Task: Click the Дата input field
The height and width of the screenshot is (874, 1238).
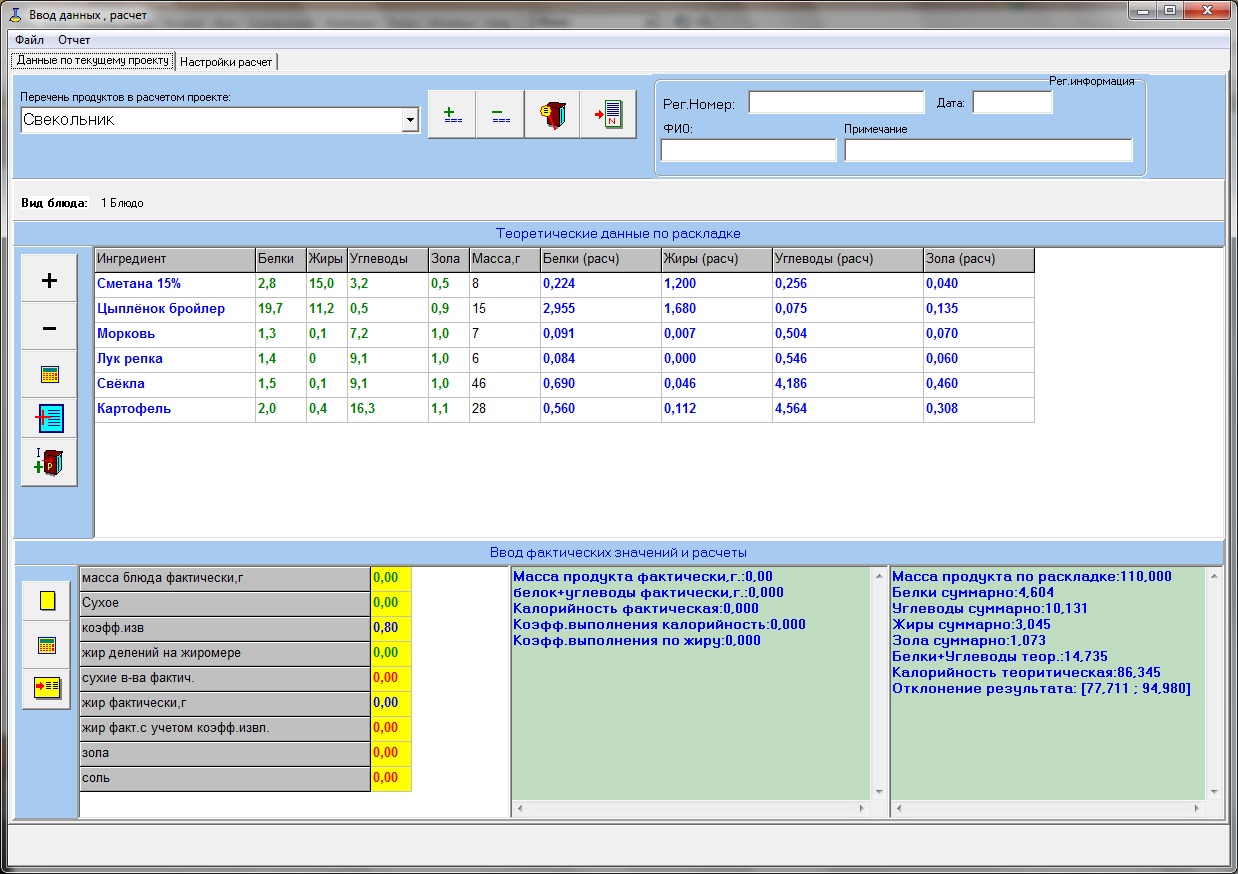Action: point(1013,103)
